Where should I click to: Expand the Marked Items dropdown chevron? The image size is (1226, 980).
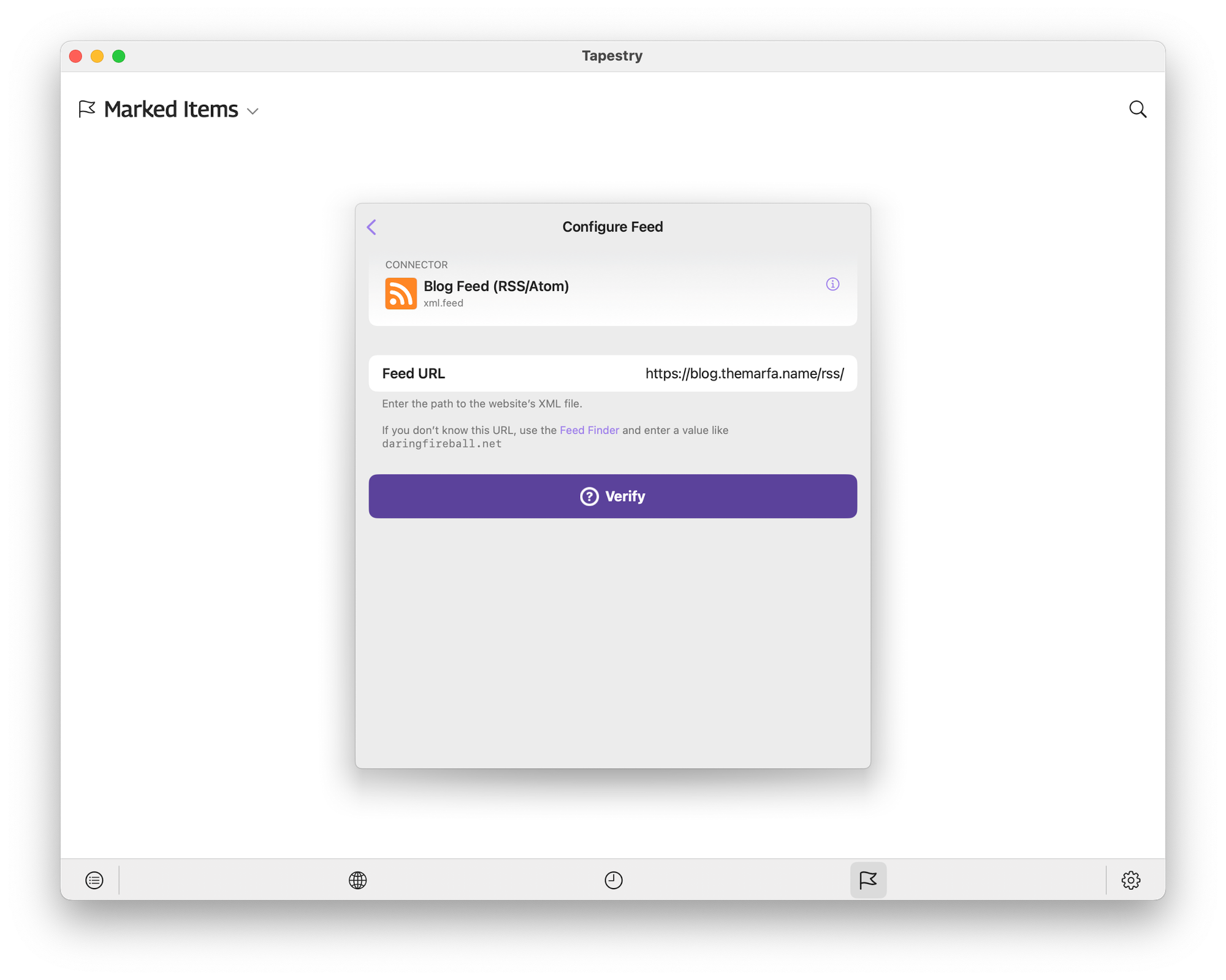click(253, 112)
